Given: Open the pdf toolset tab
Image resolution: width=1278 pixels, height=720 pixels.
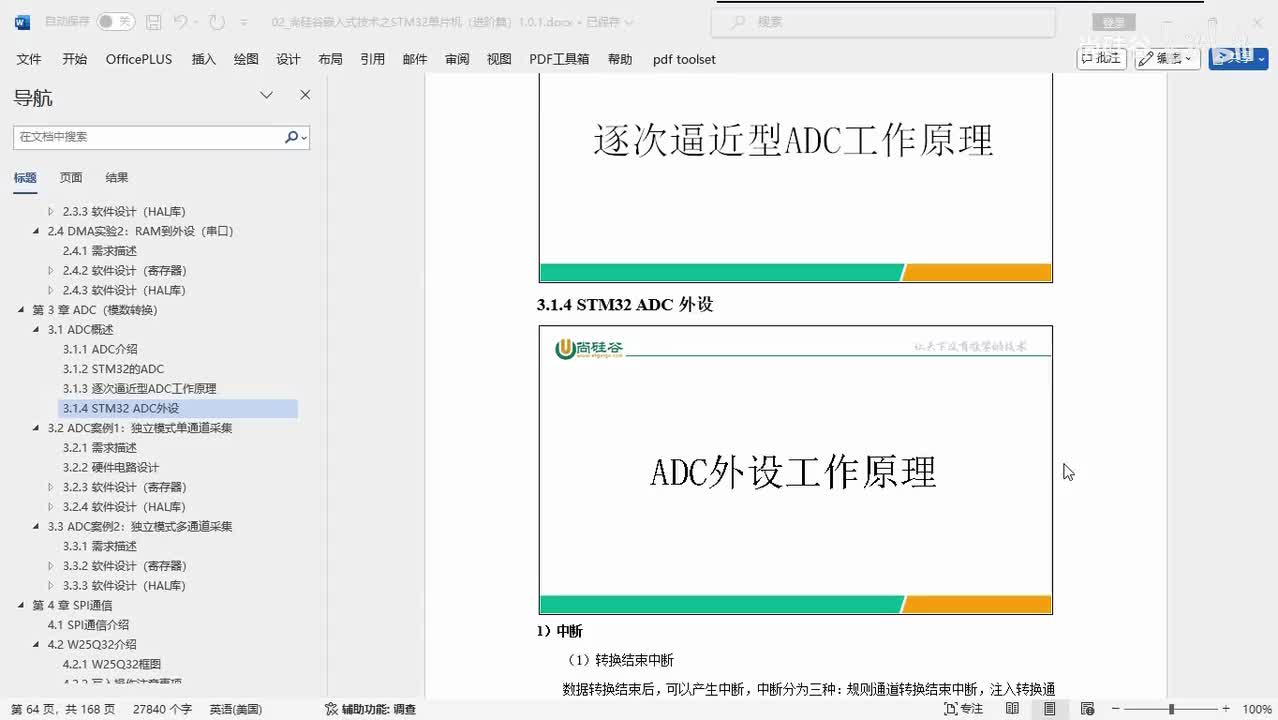Looking at the screenshot, I should pos(684,59).
